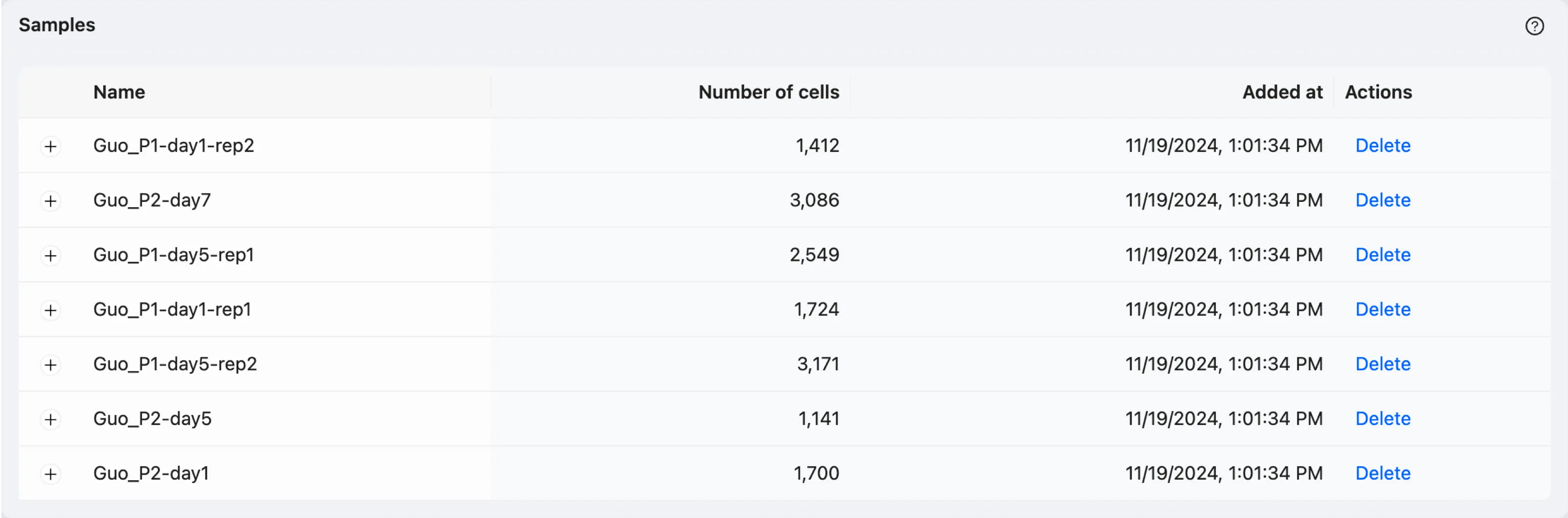The image size is (1568, 518).
Task: Click the Added at column header
Action: pos(1282,92)
